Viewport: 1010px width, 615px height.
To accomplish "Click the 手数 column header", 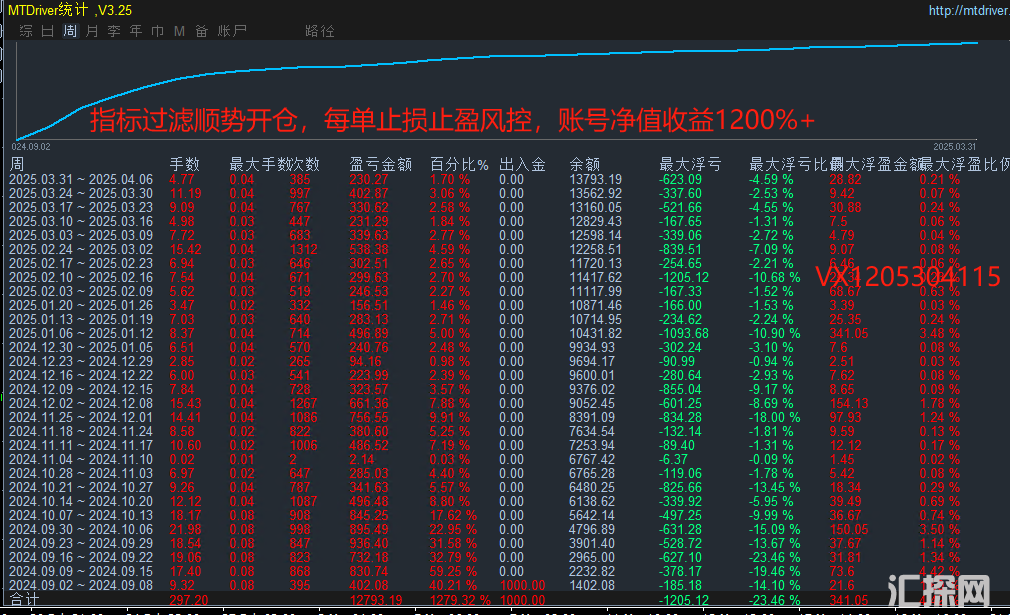I will pos(185,164).
